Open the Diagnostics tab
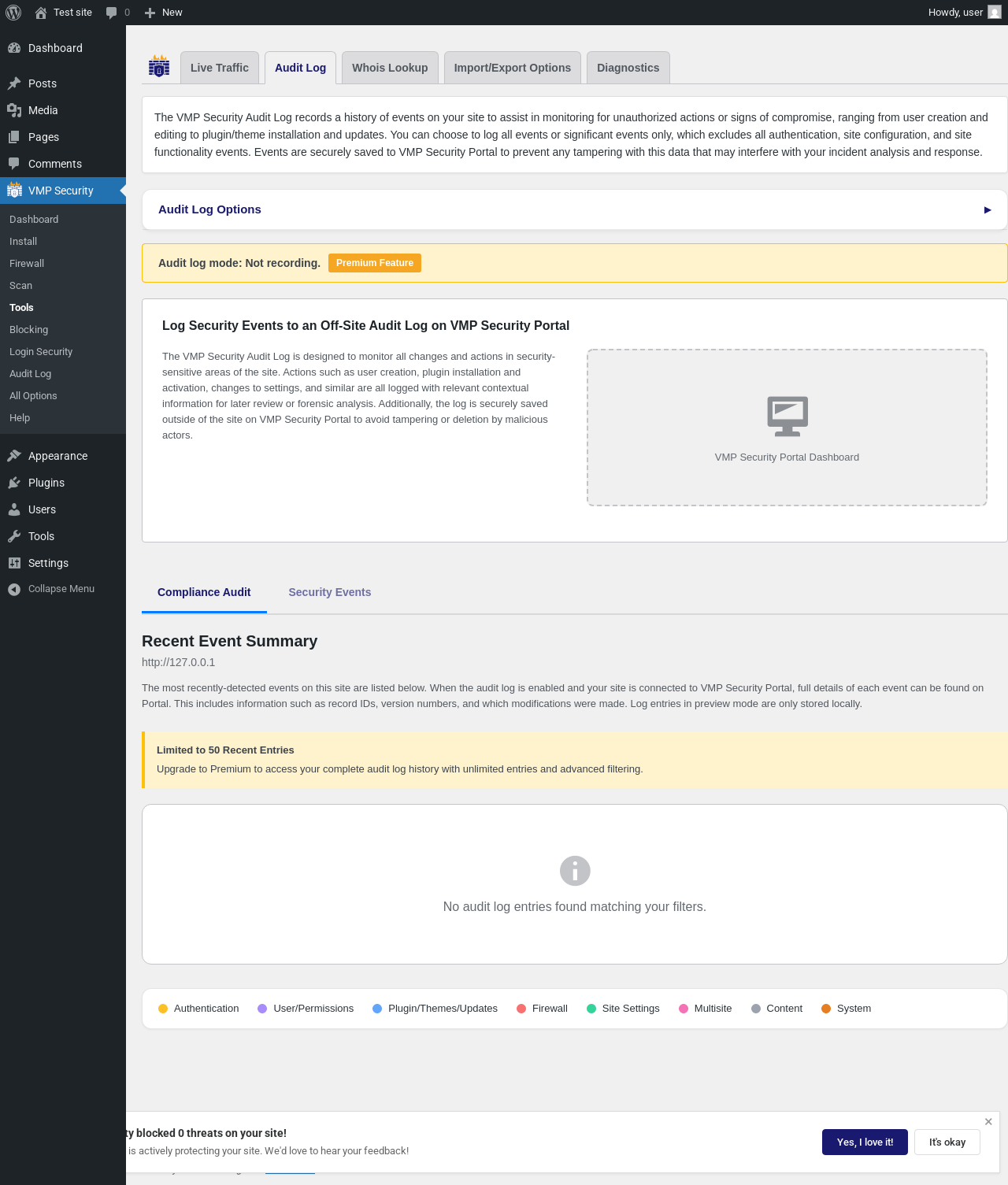 pyautogui.click(x=628, y=68)
